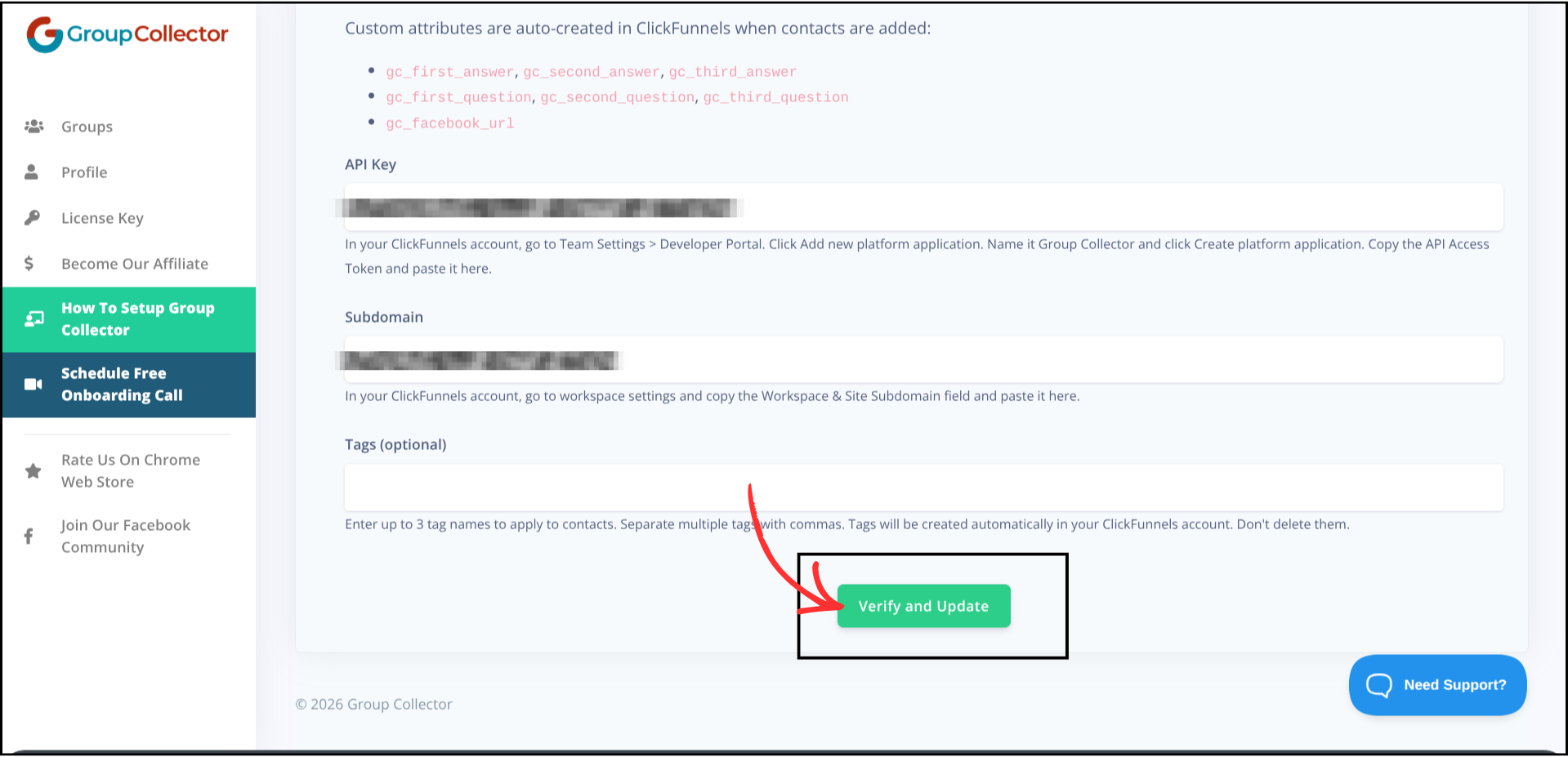Select the Subdomain input field
Viewport: 1568px width, 757px height.
click(923, 359)
